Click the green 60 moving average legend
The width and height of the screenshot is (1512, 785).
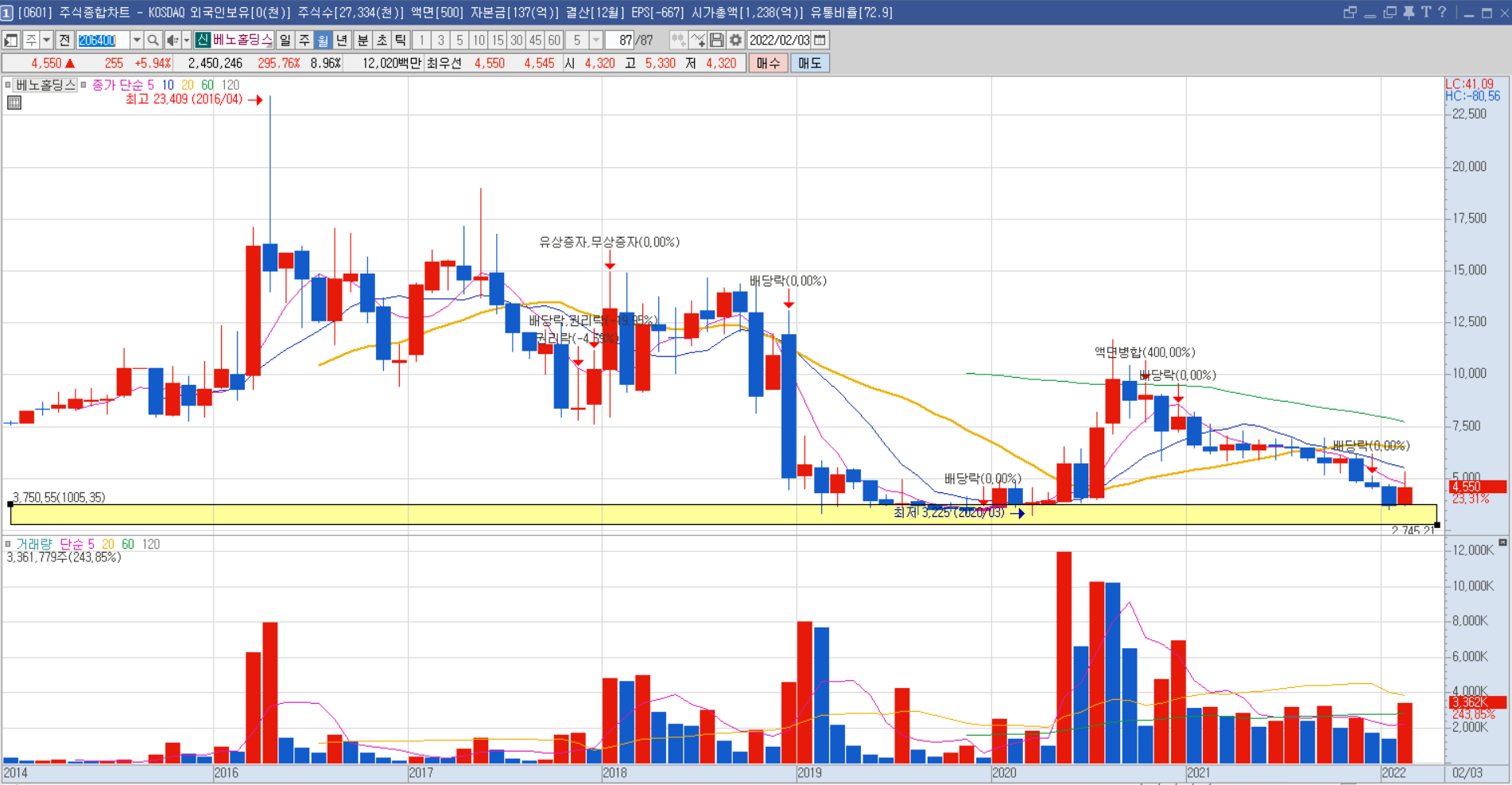click(x=207, y=85)
